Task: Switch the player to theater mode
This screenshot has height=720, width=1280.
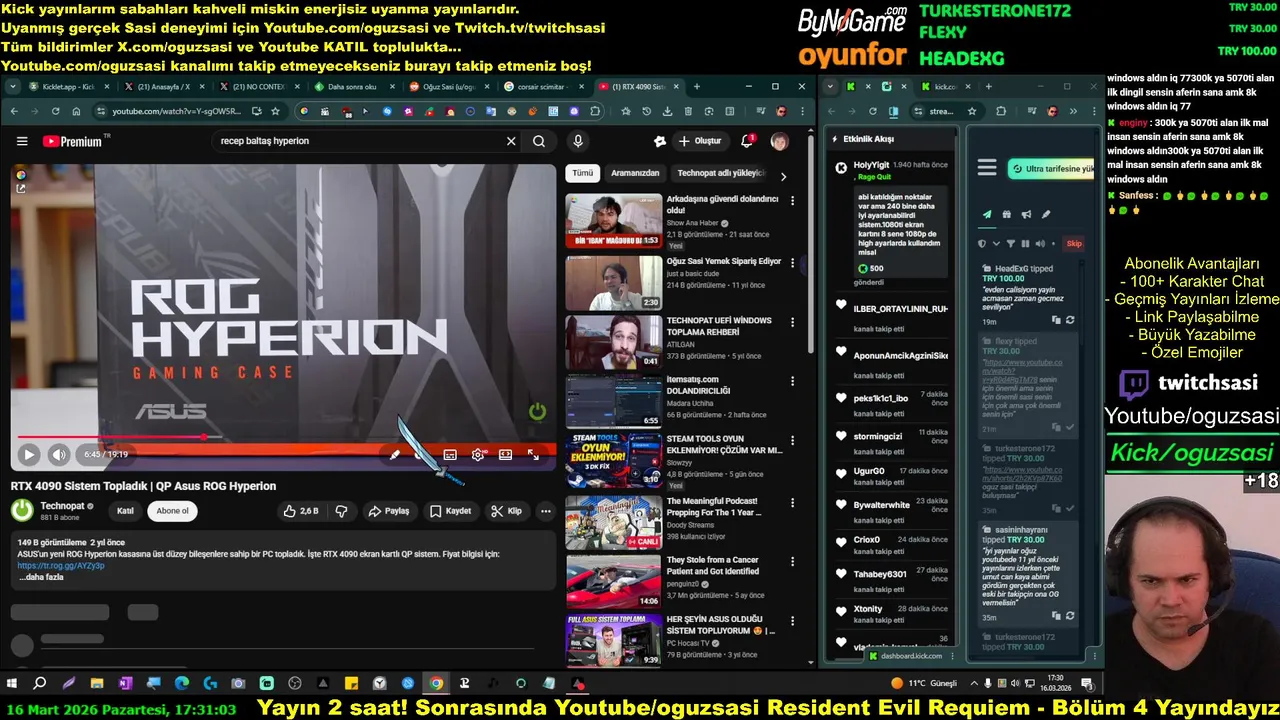Action: click(506, 454)
